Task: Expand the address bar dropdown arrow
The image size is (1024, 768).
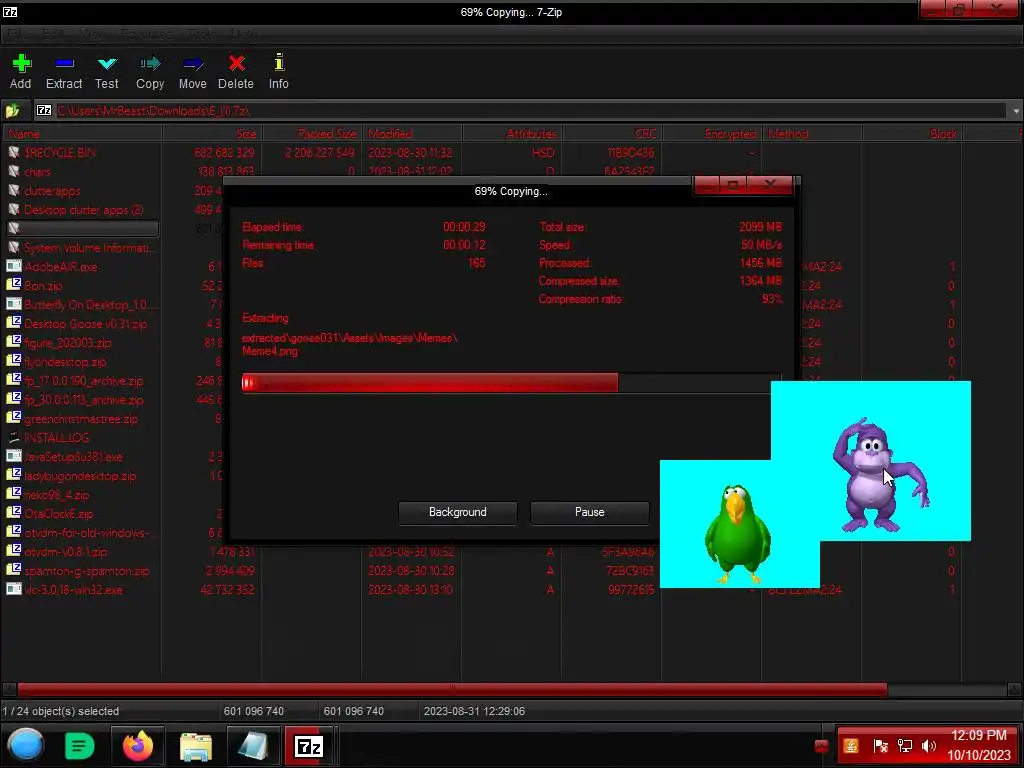Action: 1016,111
